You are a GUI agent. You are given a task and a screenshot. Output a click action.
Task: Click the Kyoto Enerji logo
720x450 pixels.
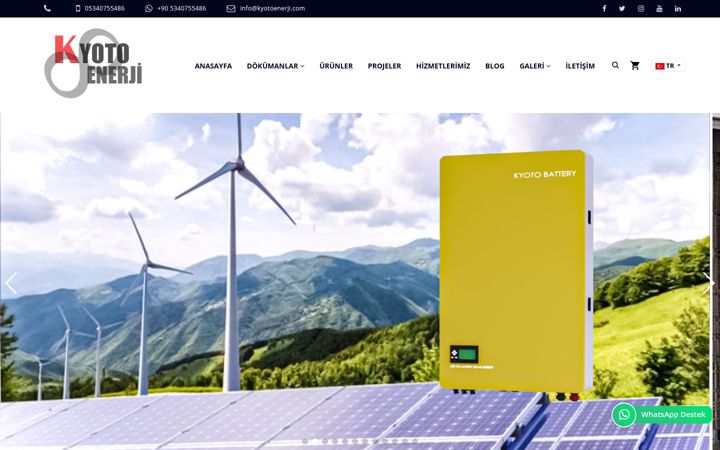click(x=93, y=63)
